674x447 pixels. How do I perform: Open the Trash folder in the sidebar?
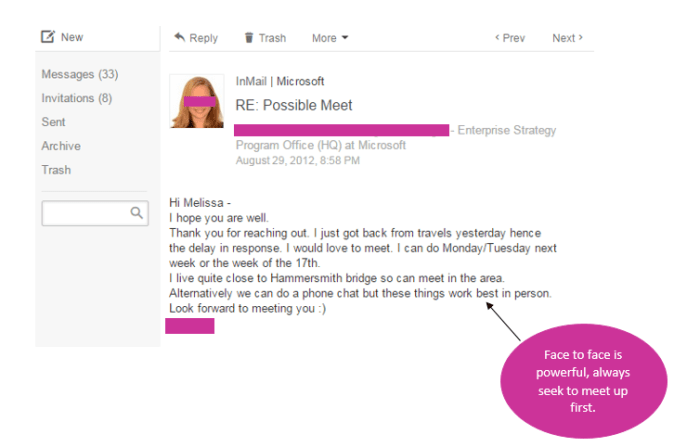(56, 170)
